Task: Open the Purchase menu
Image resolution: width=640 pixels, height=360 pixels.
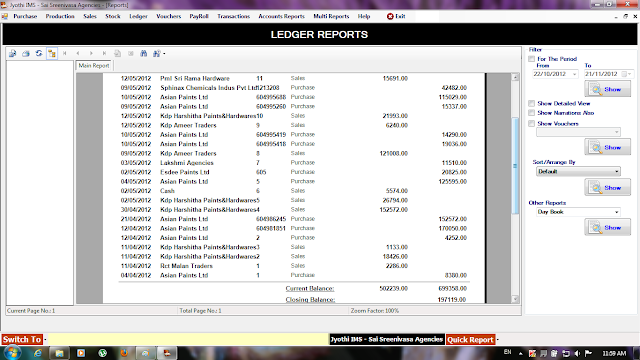Action: [25, 16]
